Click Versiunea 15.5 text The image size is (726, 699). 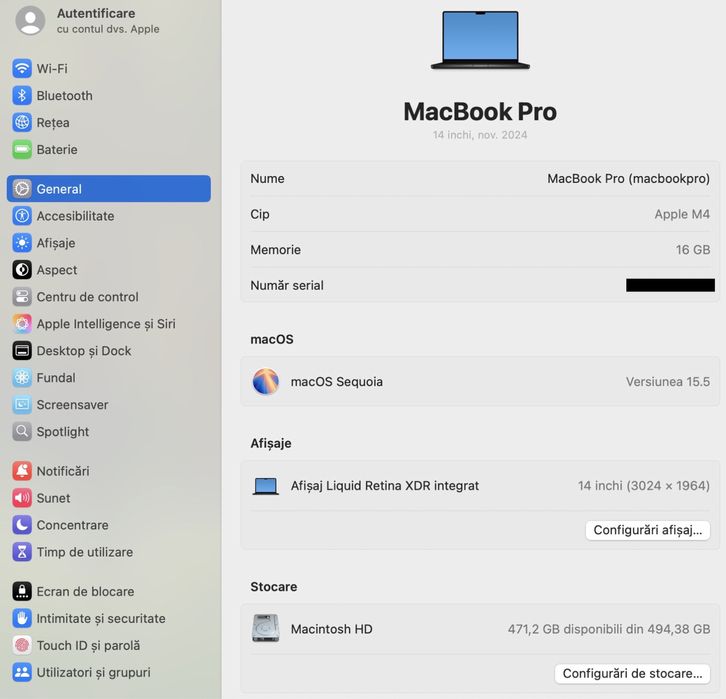[668, 382]
